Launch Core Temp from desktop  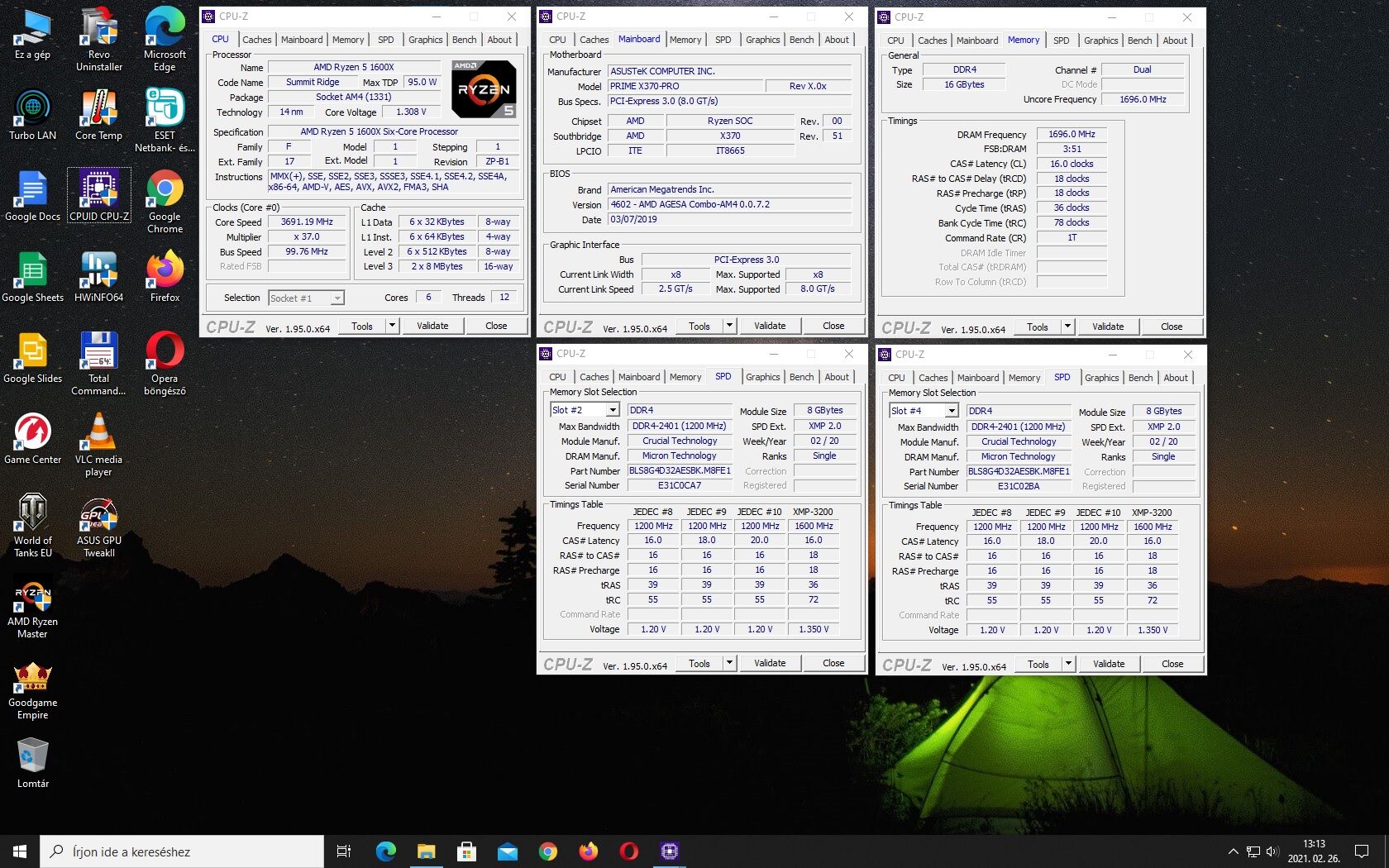coord(98,115)
